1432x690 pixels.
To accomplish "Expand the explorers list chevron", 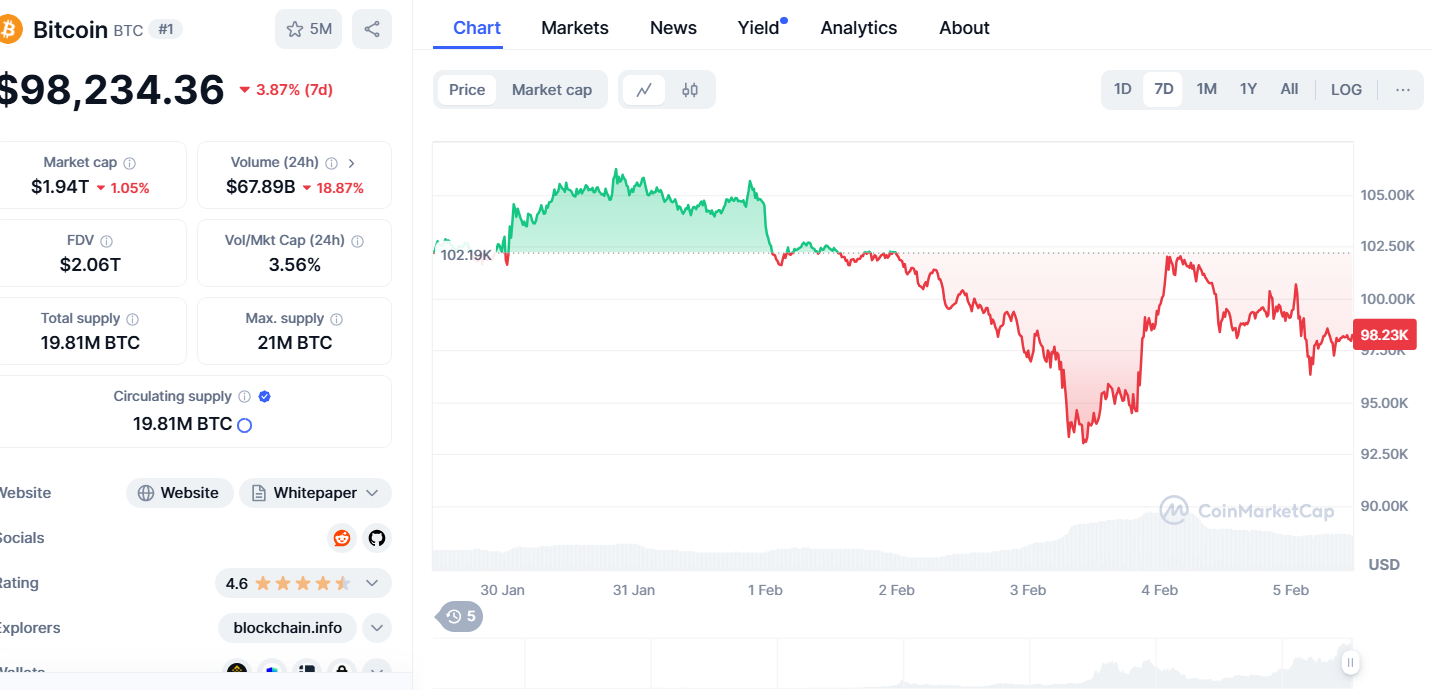I will click(x=376, y=628).
